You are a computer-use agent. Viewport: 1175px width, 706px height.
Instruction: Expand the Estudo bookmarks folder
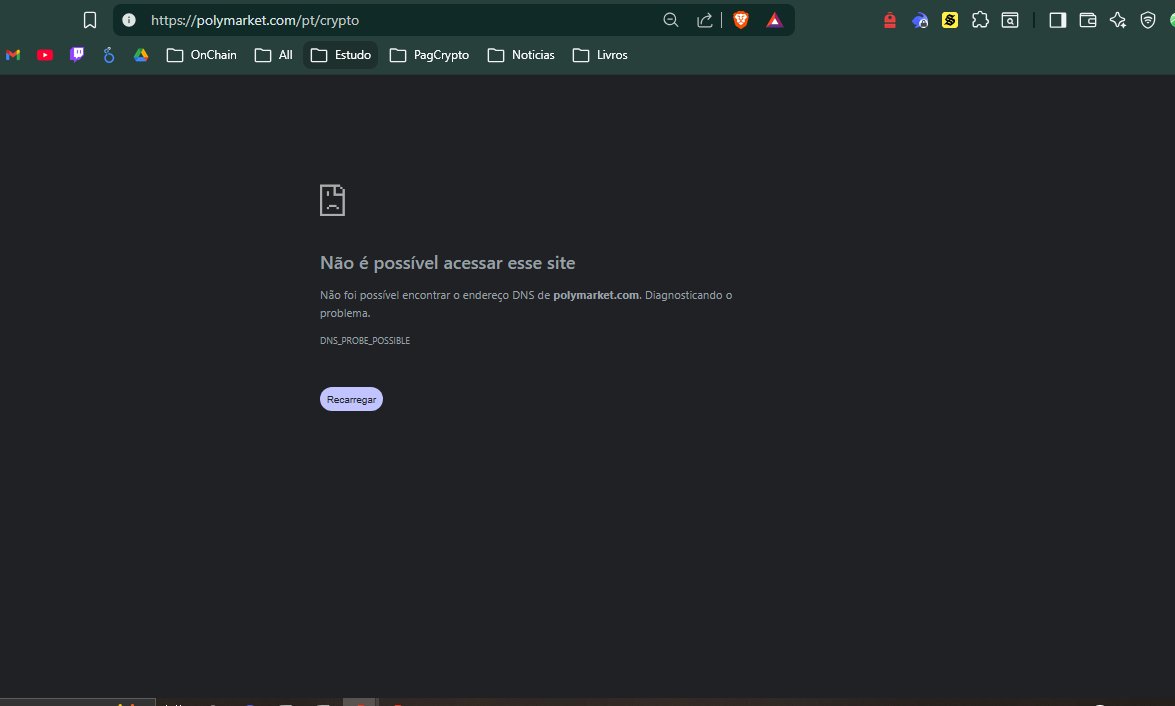coord(341,55)
